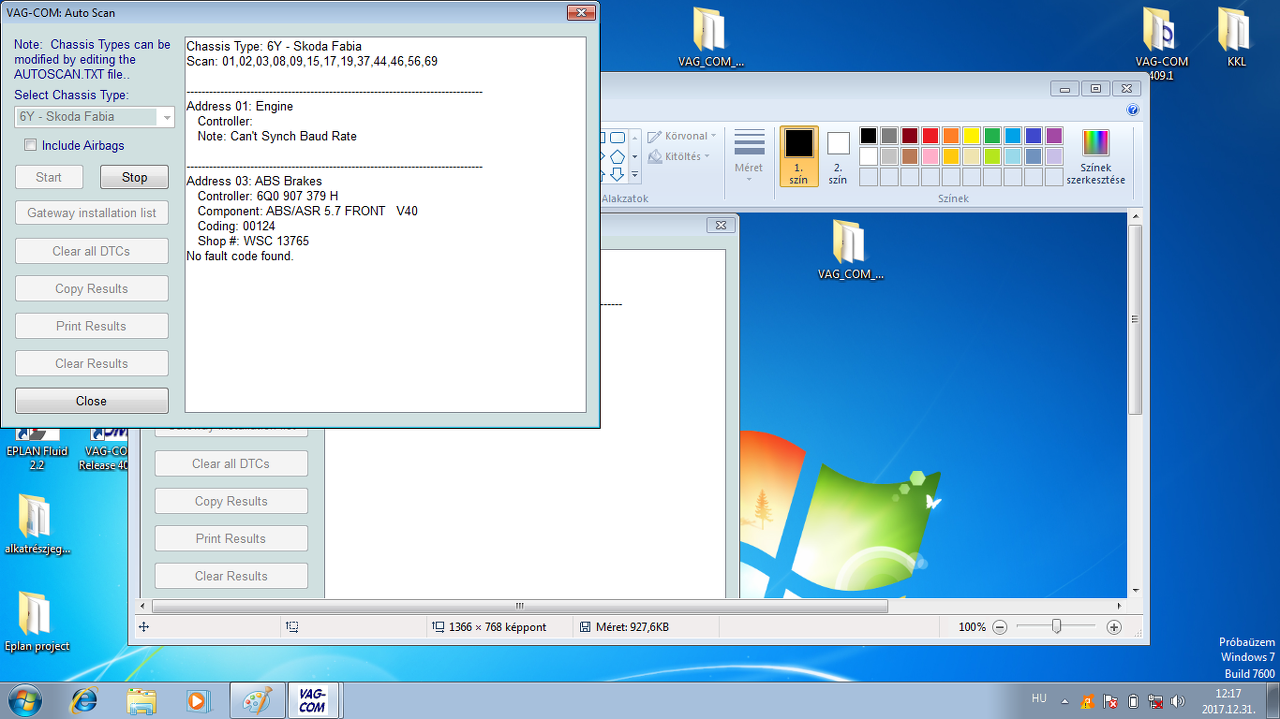Enable the Include Airbags checkbox
The height and width of the screenshot is (719, 1280).
[x=30, y=146]
